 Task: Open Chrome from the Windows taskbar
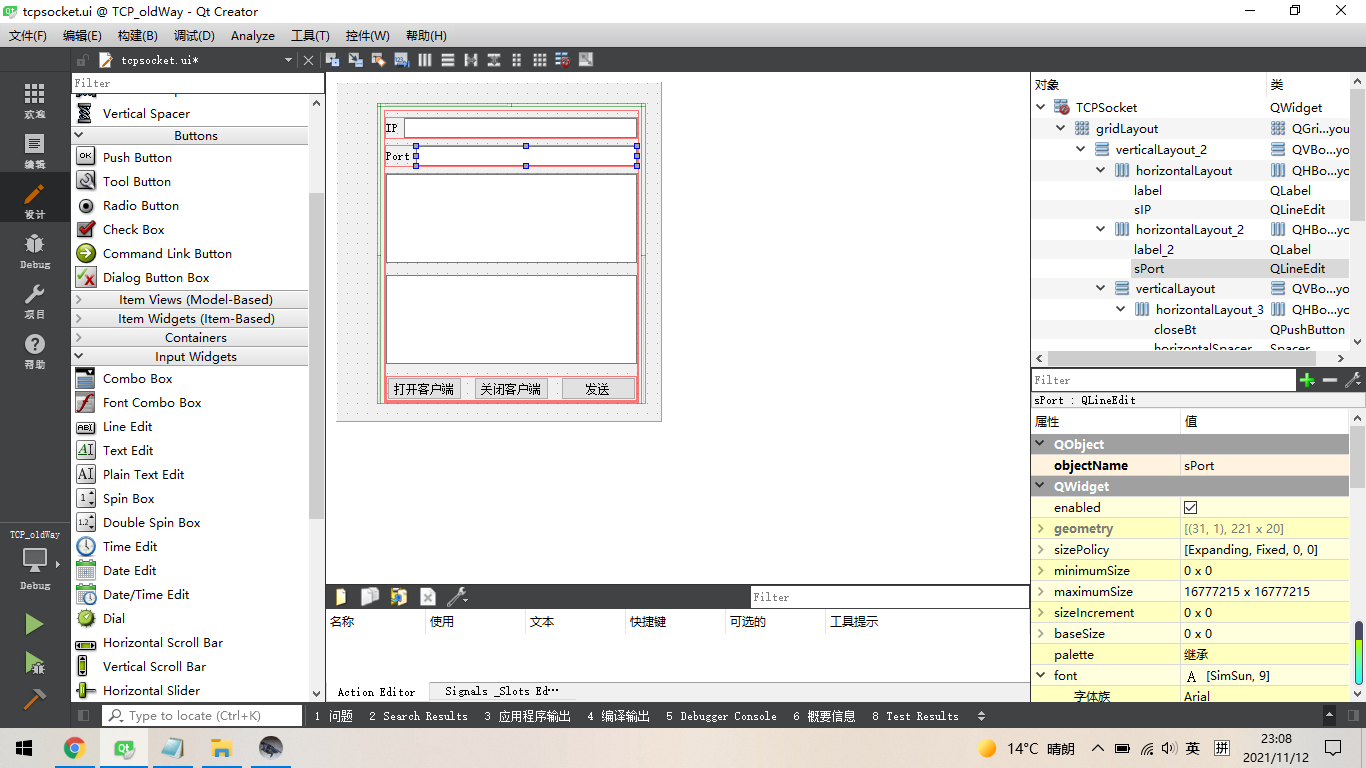click(x=74, y=748)
